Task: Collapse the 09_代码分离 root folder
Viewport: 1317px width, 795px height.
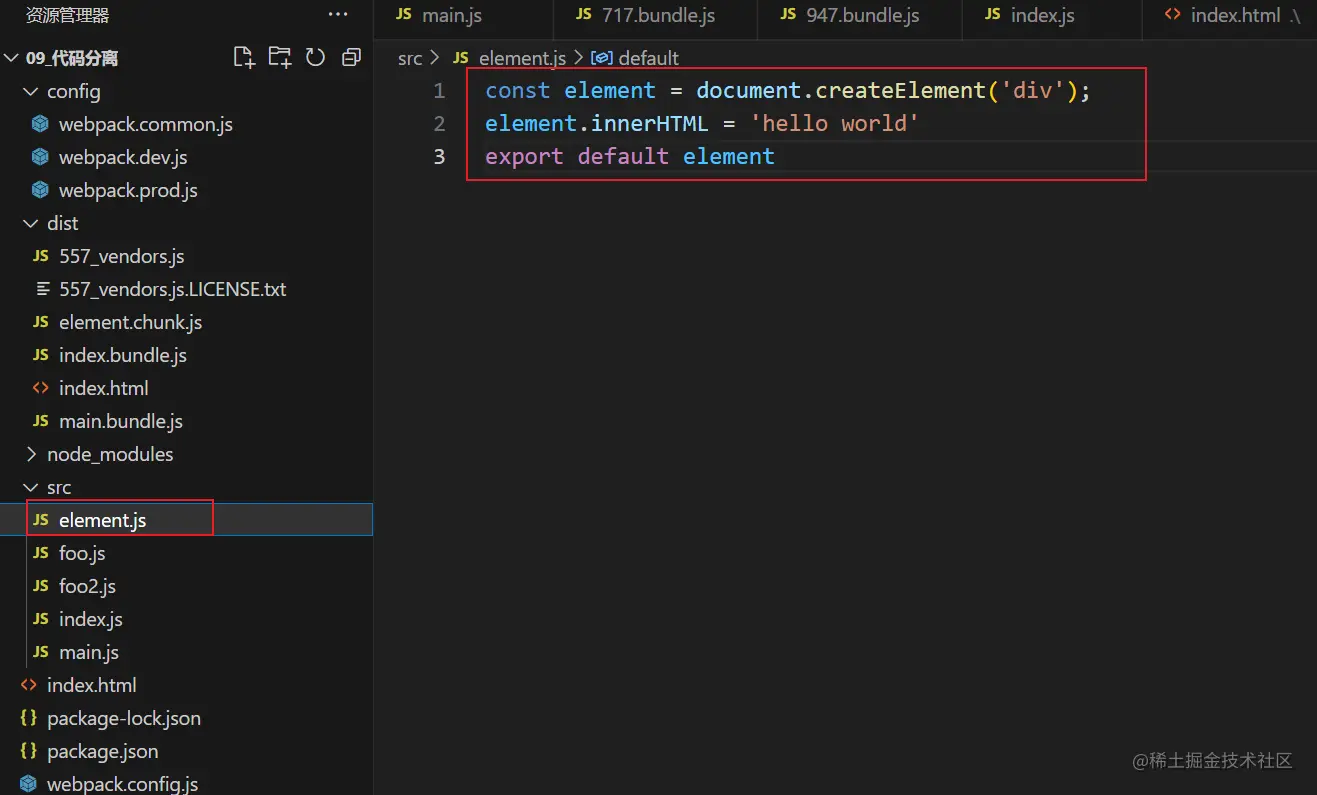Action: (x=12, y=58)
